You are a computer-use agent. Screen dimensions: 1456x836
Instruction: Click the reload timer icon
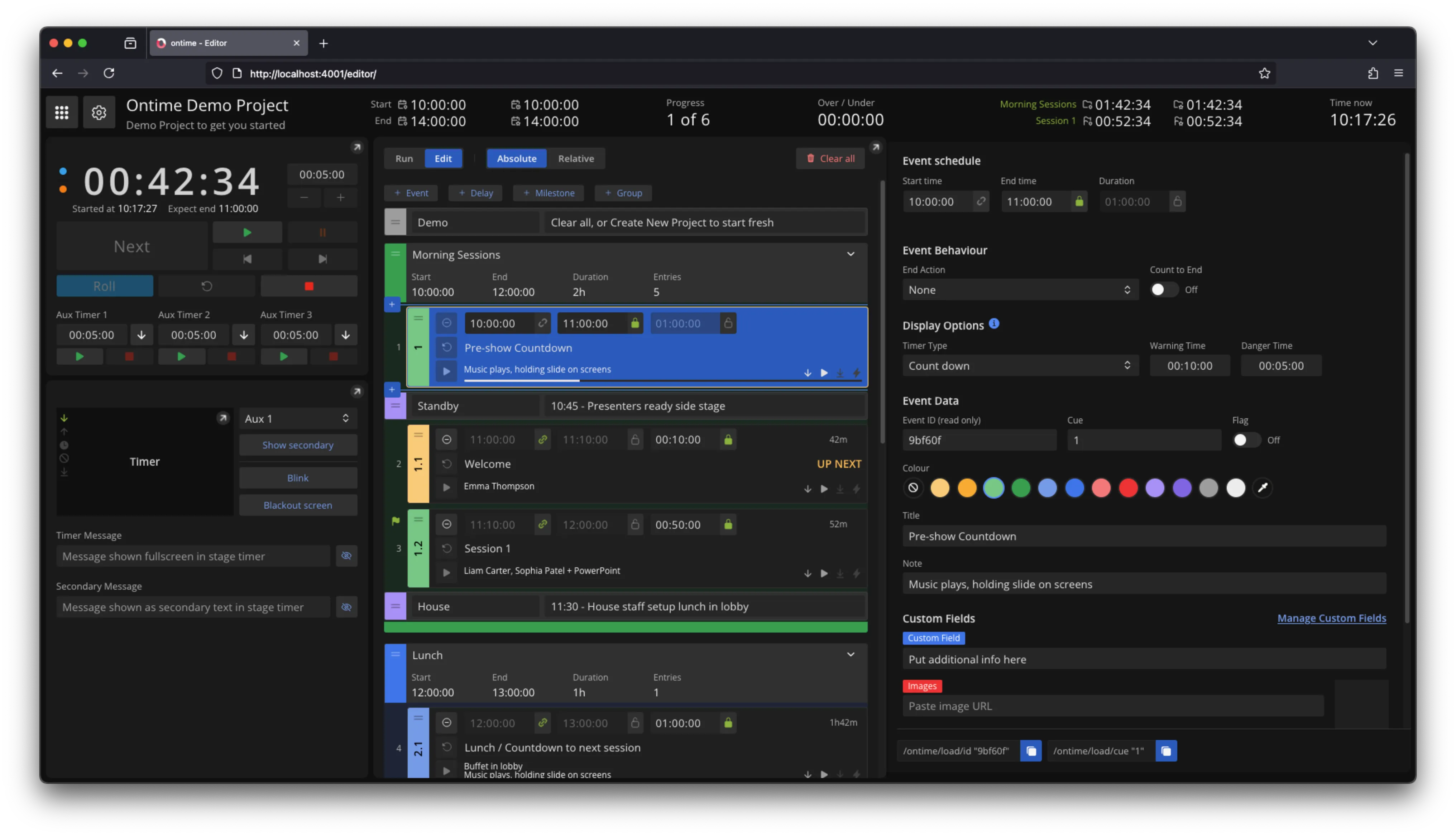click(207, 286)
